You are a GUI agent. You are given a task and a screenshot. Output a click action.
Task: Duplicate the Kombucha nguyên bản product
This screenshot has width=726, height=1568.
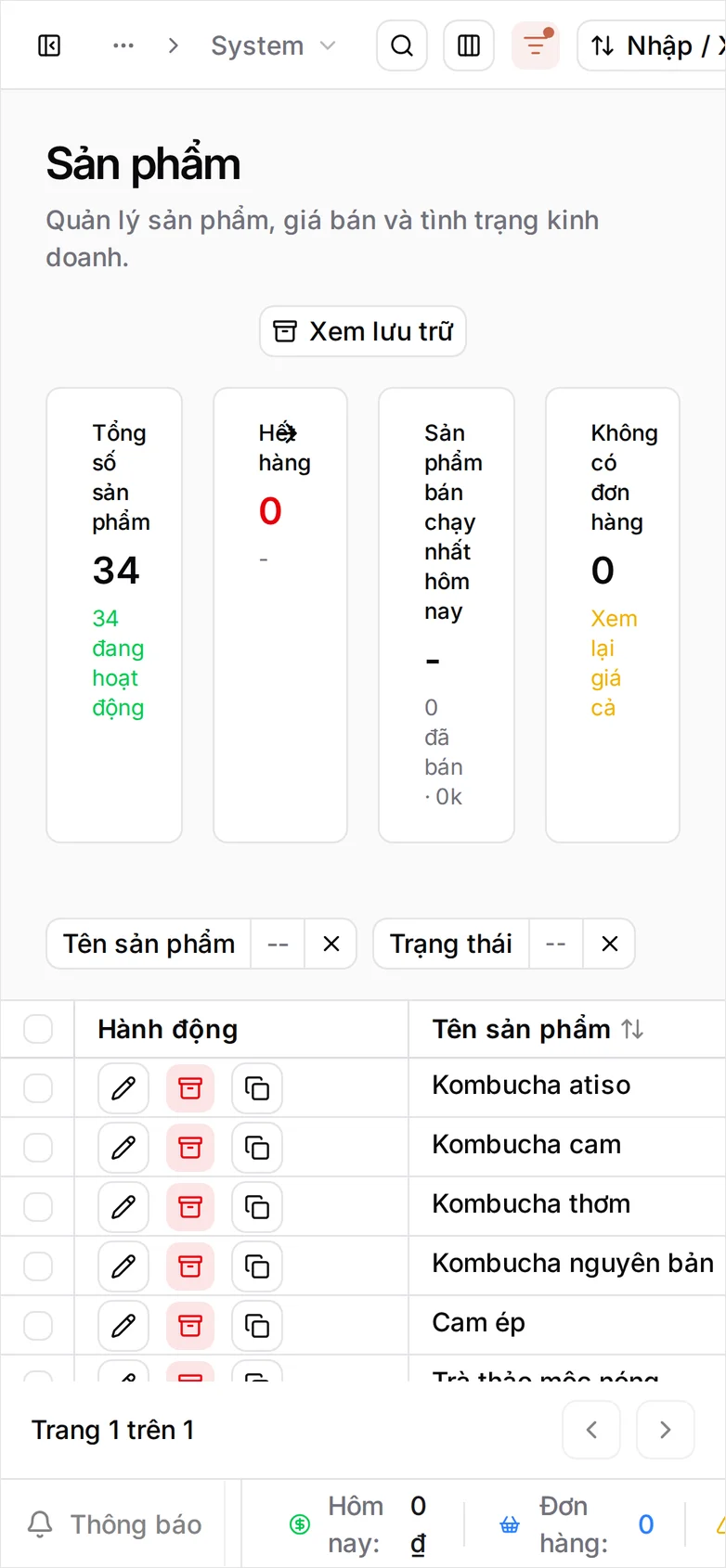(x=257, y=1266)
